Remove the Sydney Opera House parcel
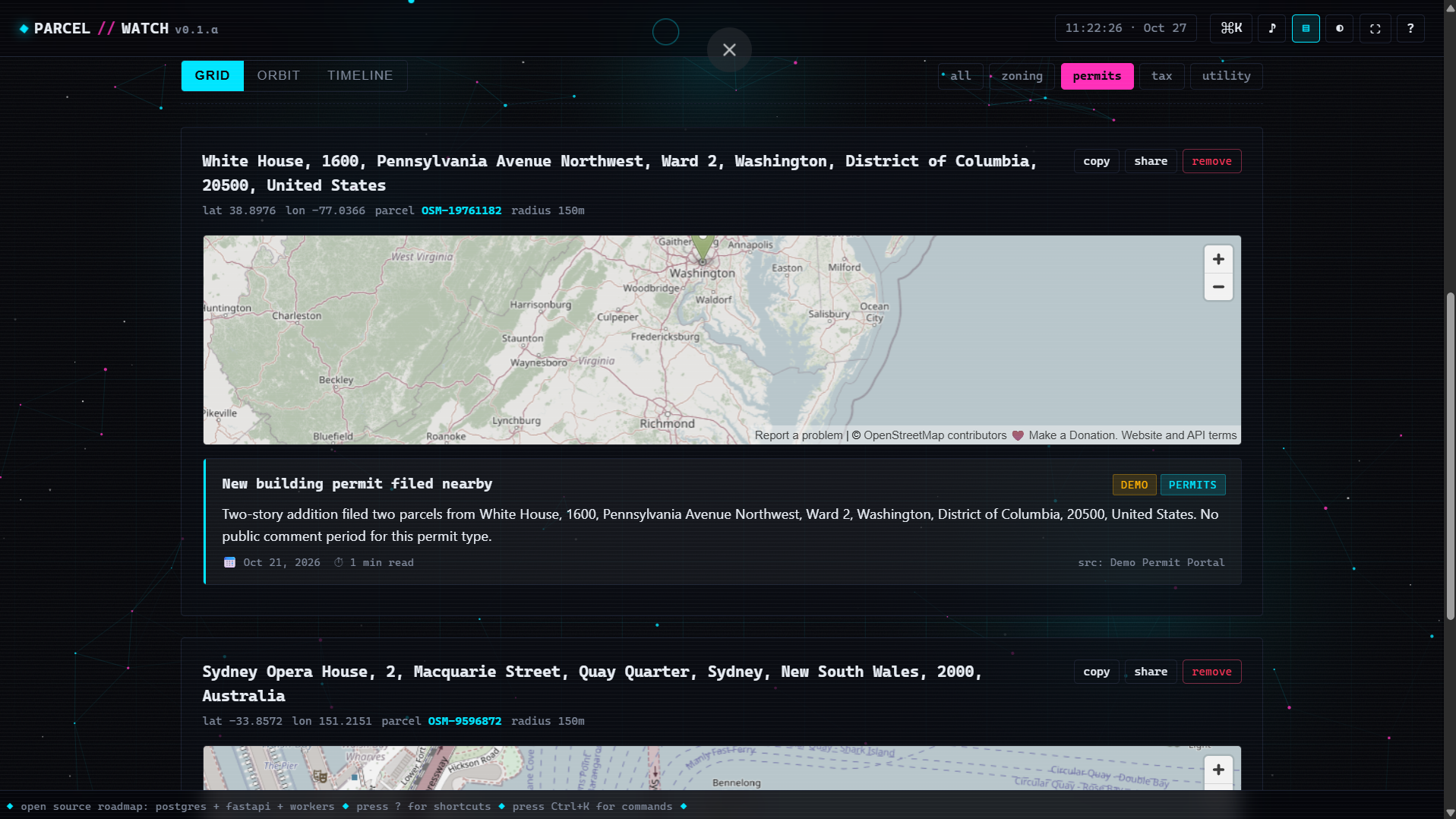1456x819 pixels. 1211,672
